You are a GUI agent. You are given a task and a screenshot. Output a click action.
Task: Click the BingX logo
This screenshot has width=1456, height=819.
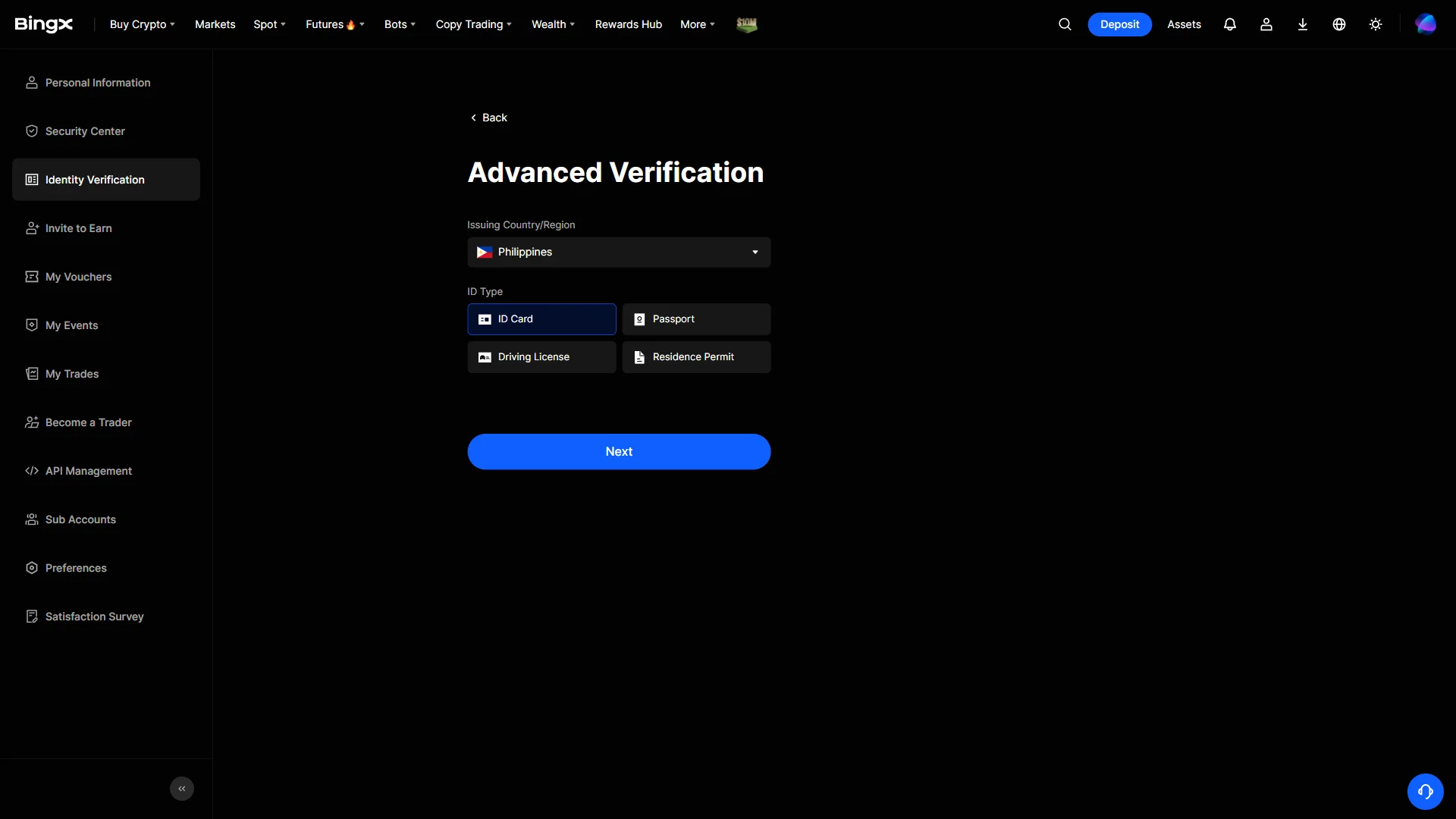(x=44, y=24)
